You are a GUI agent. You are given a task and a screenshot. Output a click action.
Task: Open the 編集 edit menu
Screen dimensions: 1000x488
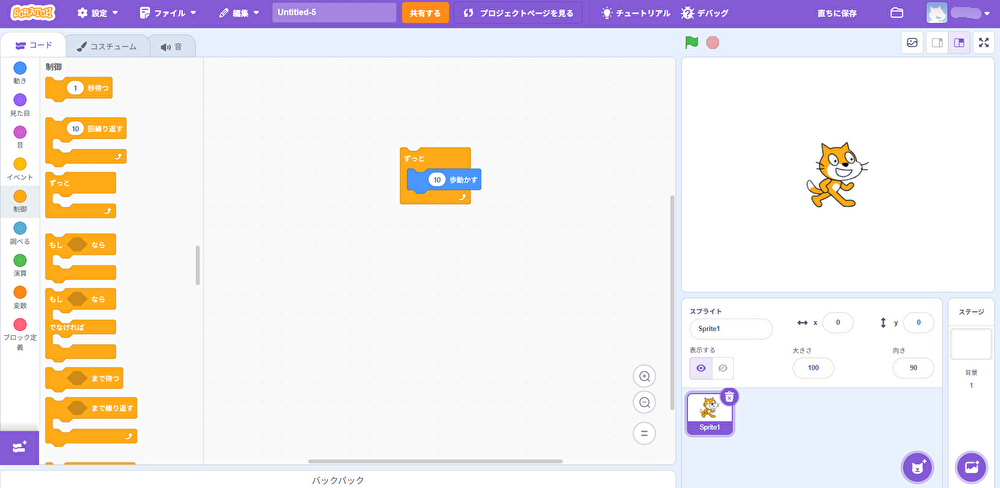click(x=239, y=13)
